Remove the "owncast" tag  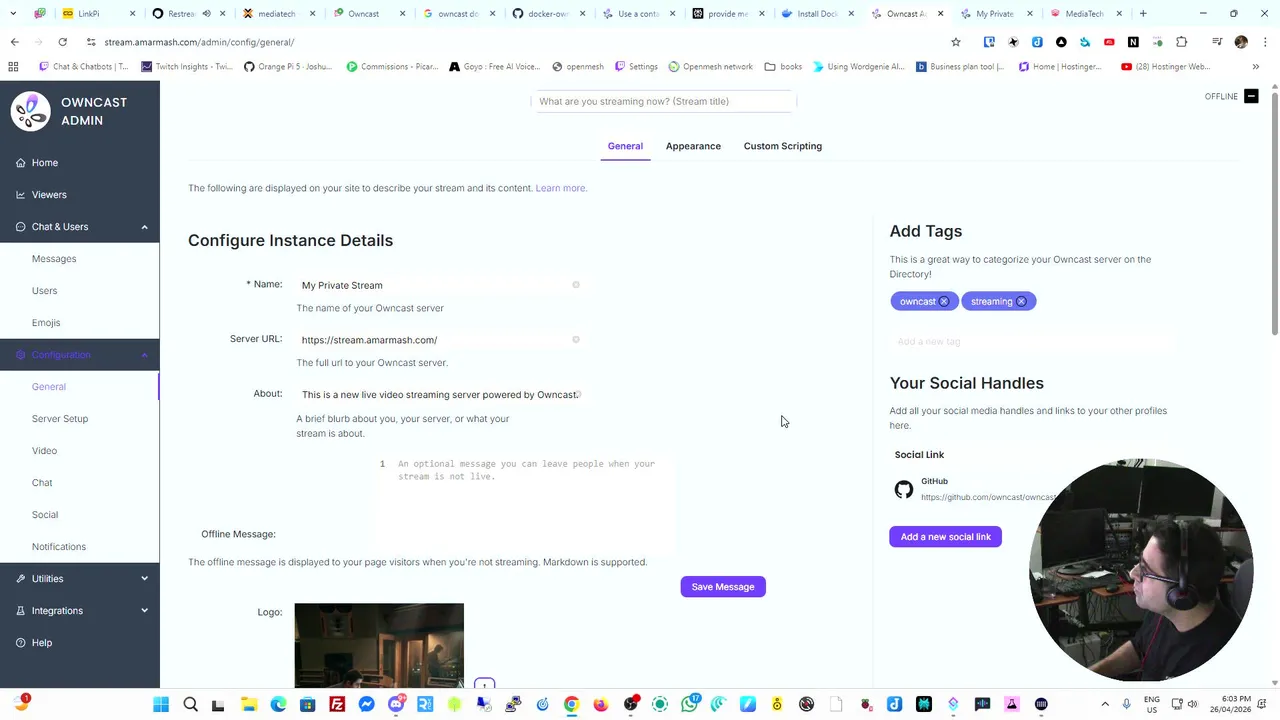944,301
